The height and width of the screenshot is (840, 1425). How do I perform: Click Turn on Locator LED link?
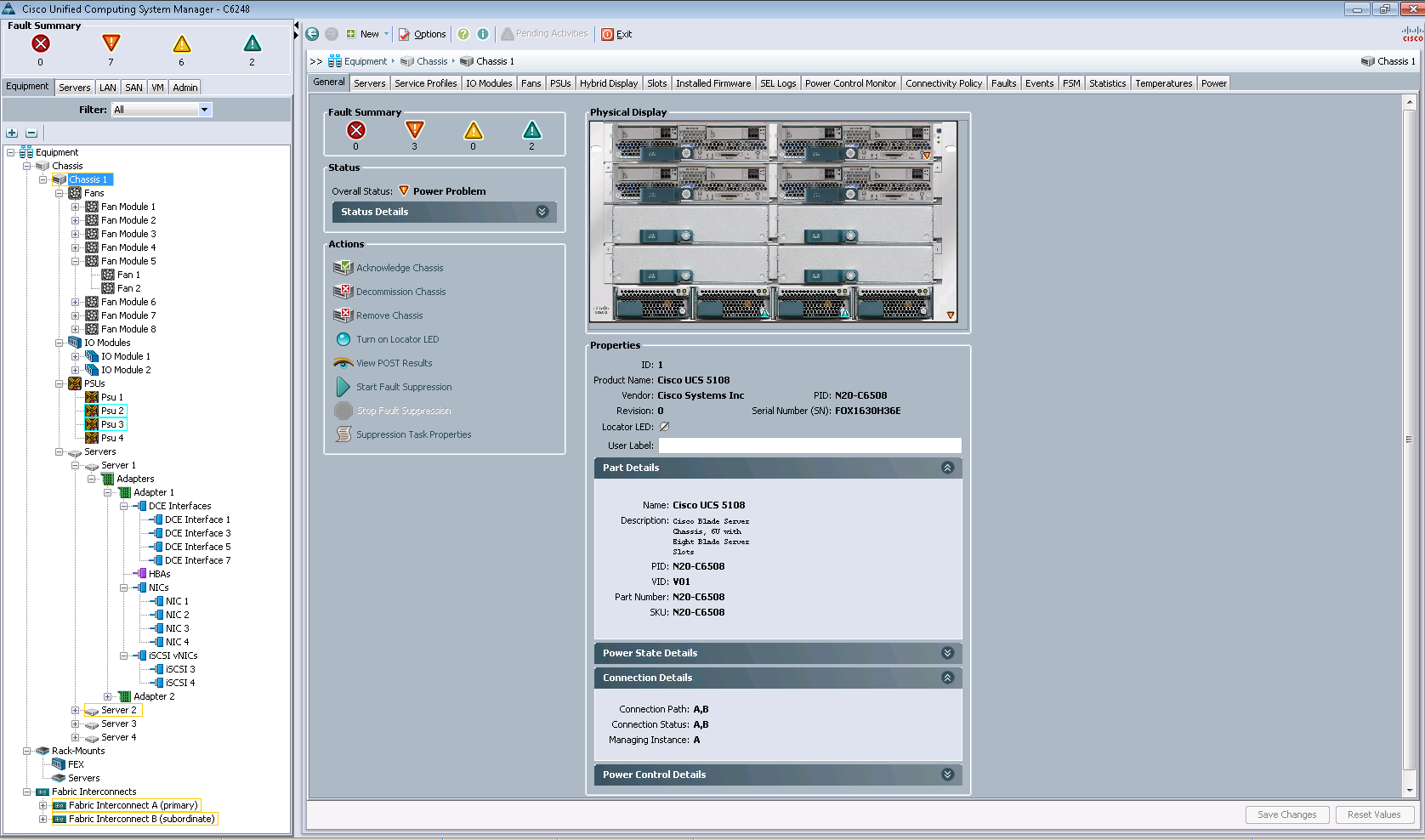398,339
